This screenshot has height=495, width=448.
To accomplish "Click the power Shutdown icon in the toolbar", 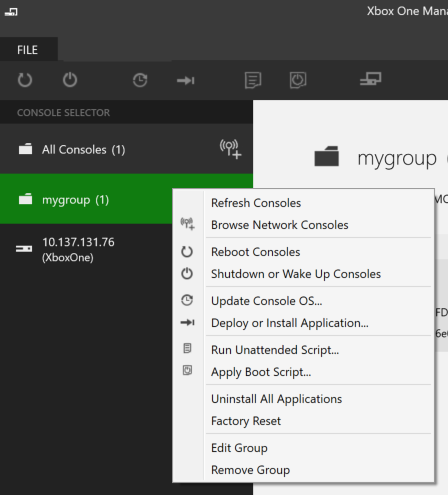I will coord(70,80).
